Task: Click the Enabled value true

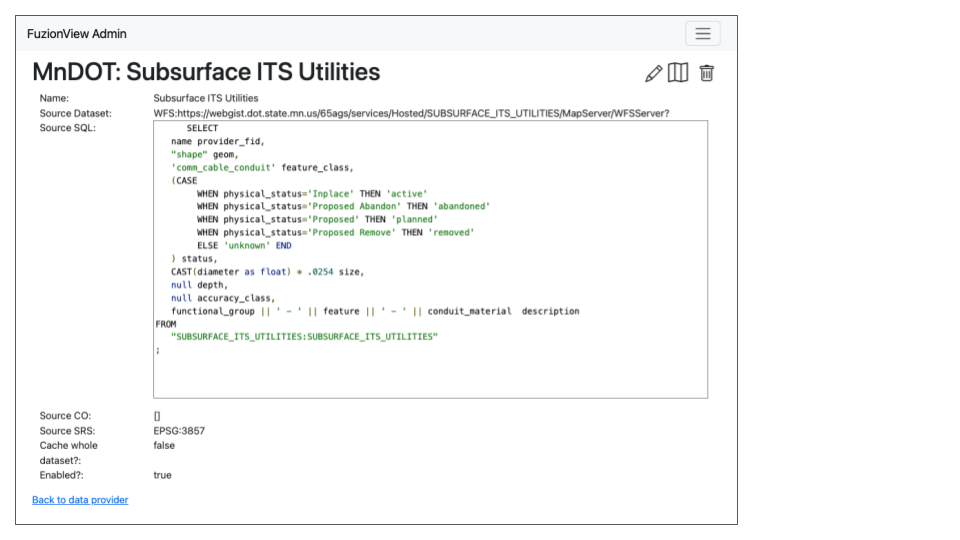Action: (162, 475)
